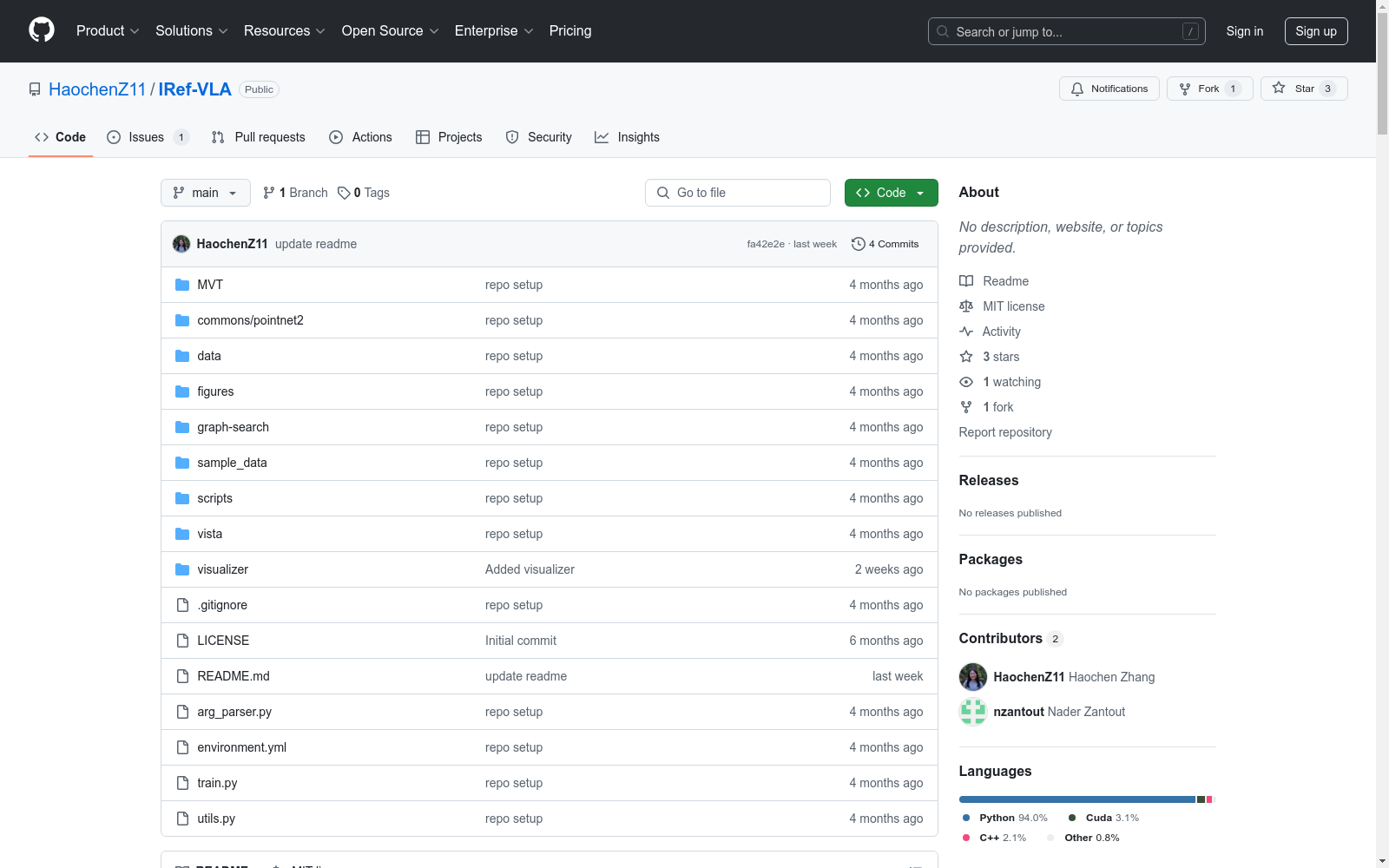This screenshot has height=868, width=1389.
Task: Click the branch icon beside 1 Branch
Action: pyautogui.click(x=269, y=193)
